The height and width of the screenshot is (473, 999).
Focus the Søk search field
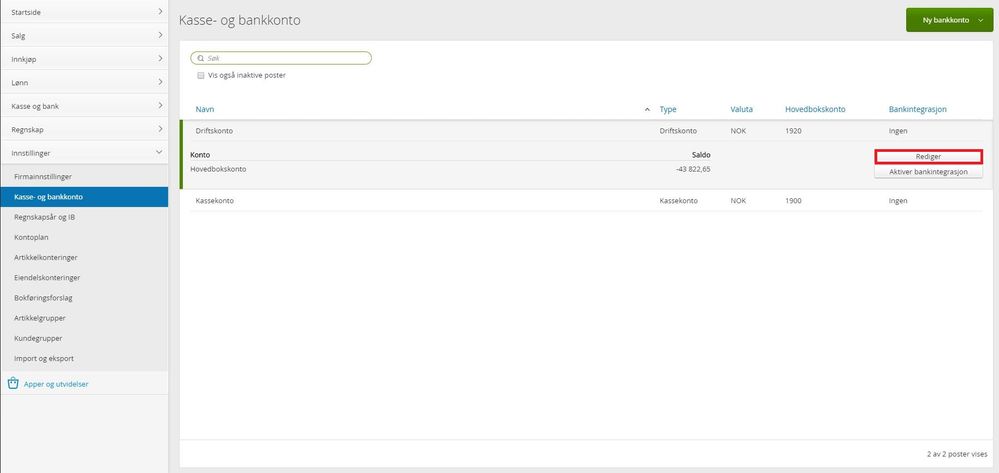281,58
